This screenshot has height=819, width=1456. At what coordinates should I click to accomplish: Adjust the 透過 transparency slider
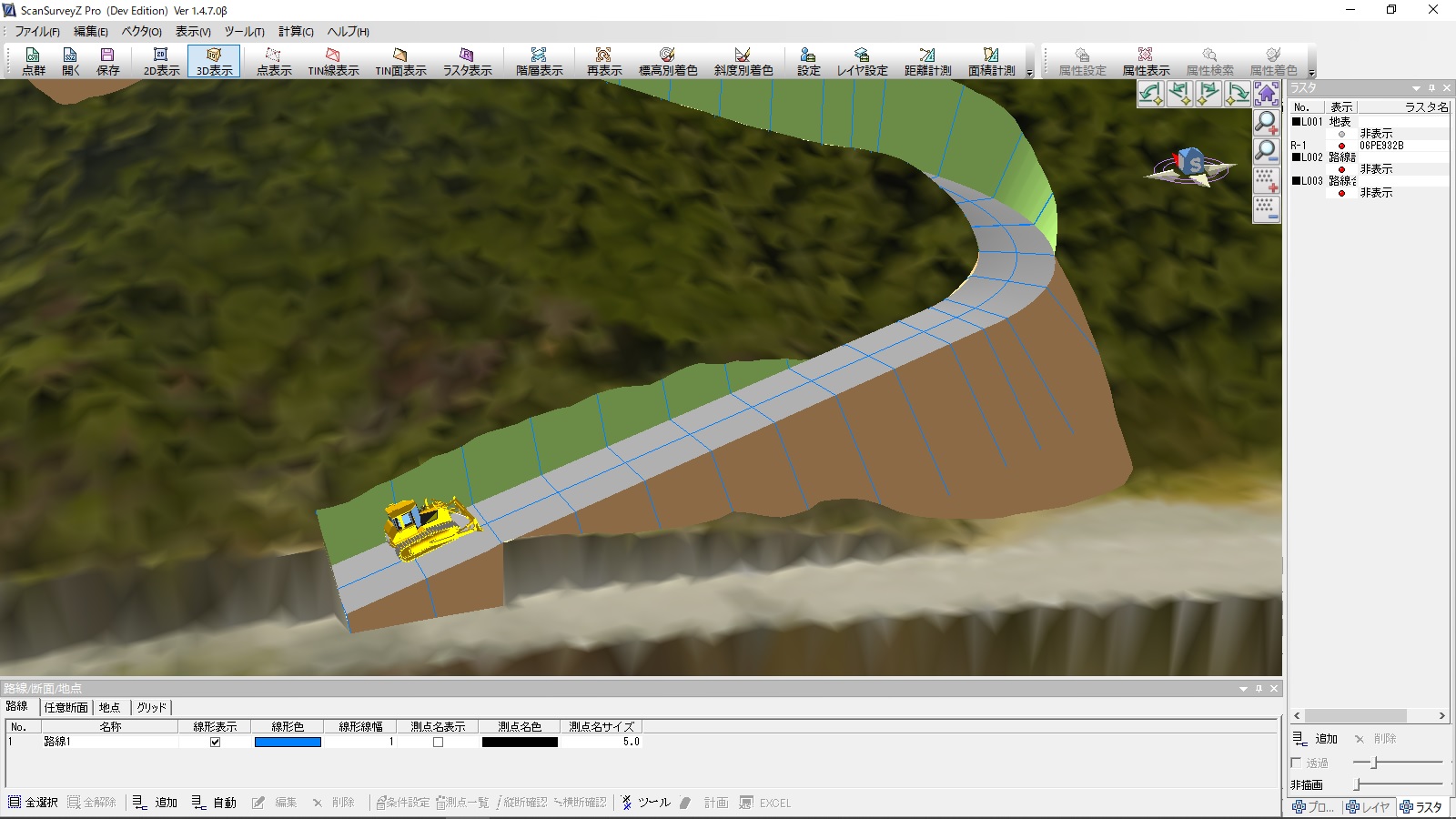pyautogui.click(x=1398, y=763)
